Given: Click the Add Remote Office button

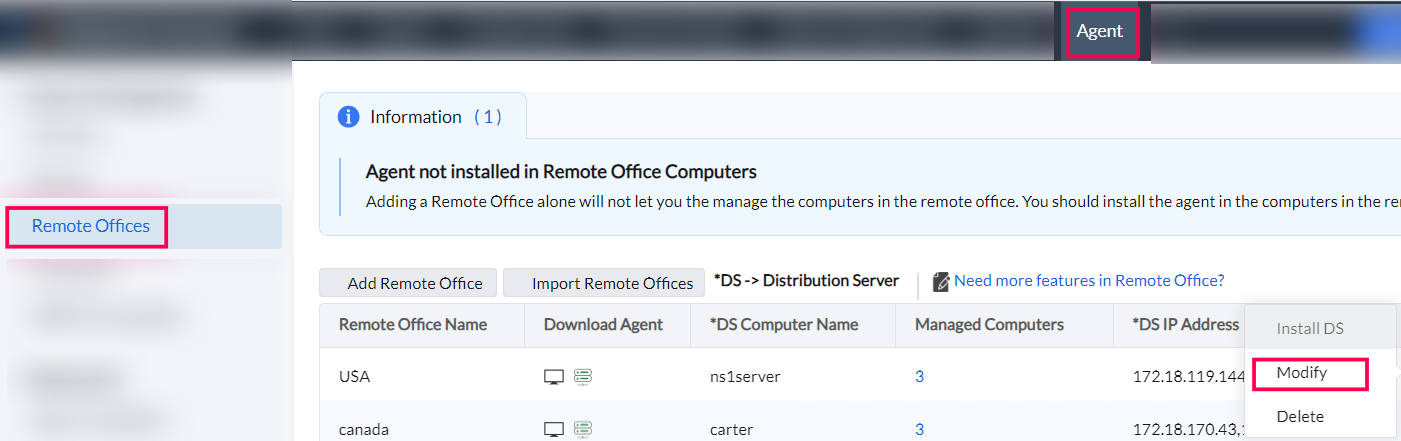Looking at the screenshot, I should coord(414,283).
